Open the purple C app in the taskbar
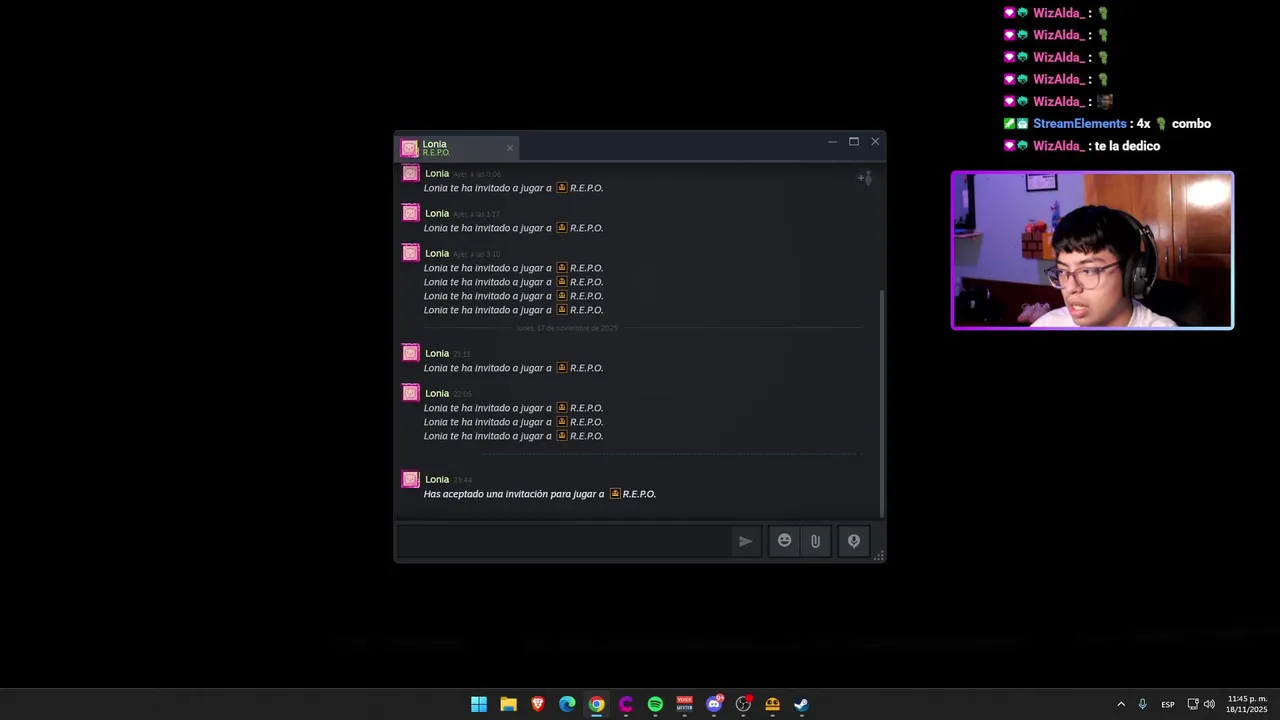Viewport: 1280px width, 720px height. pos(626,704)
